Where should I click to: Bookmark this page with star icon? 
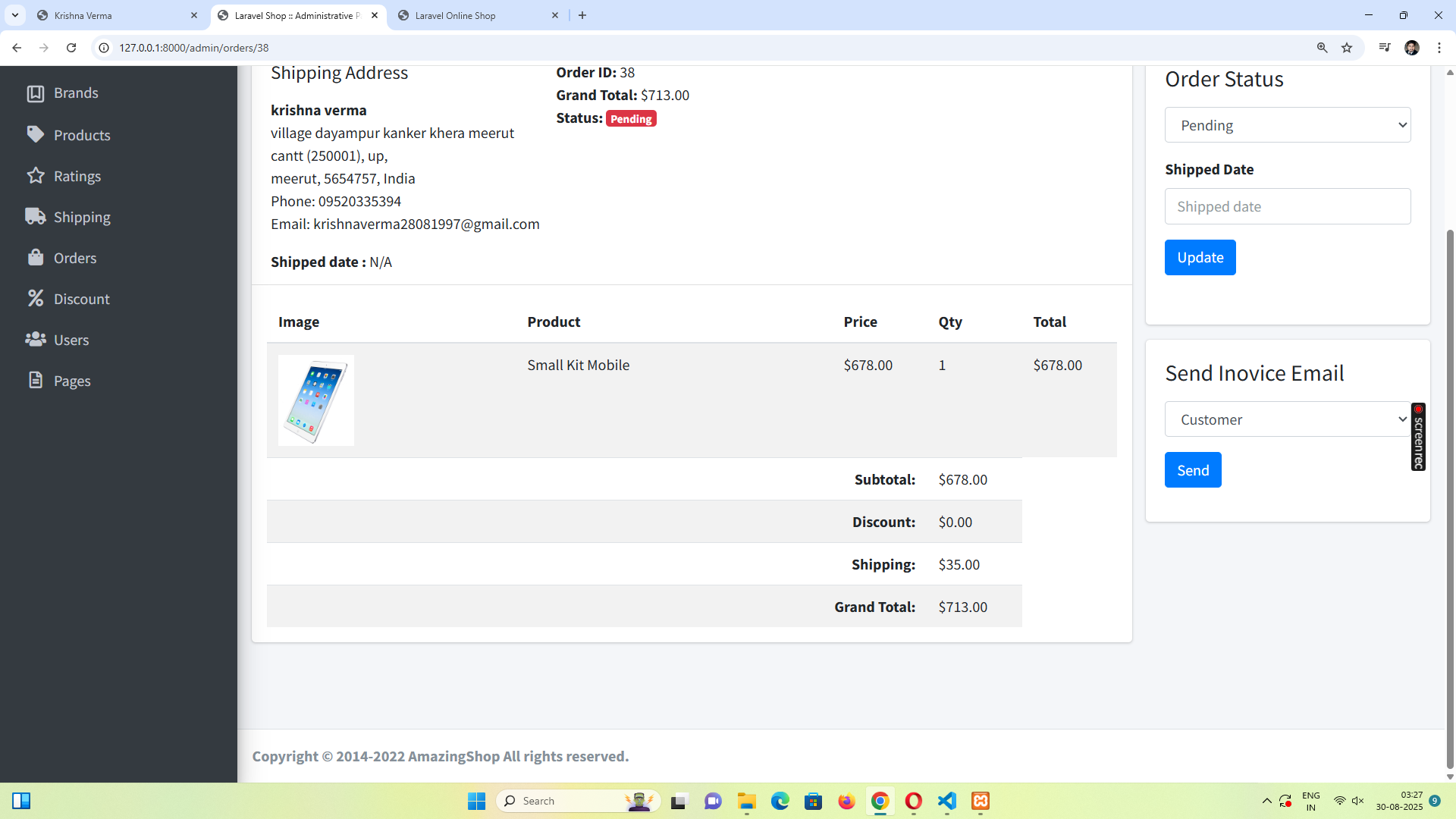tap(1347, 48)
